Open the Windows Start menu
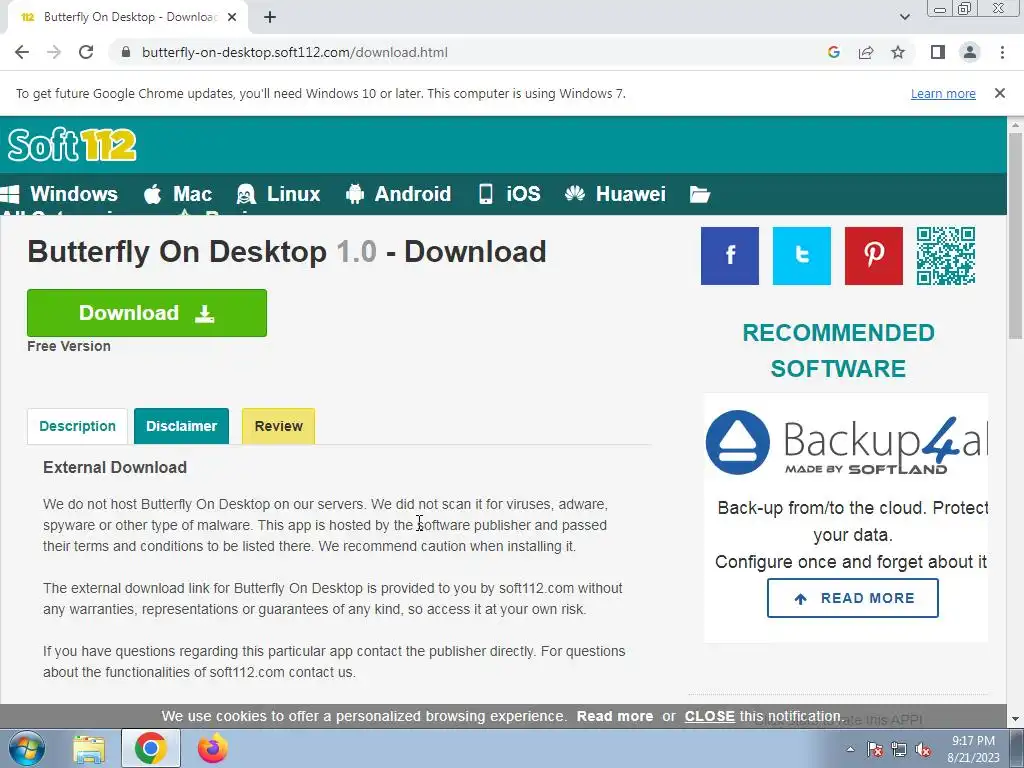1024x768 pixels. 27,748
